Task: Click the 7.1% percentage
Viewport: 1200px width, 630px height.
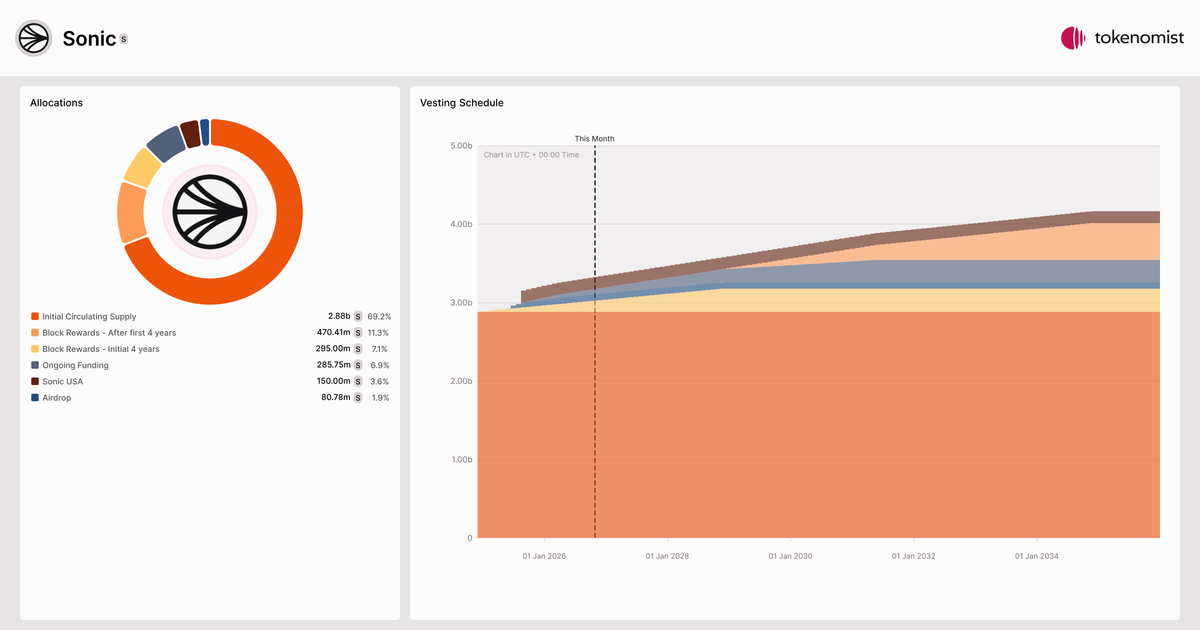Action: click(x=381, y=349)
